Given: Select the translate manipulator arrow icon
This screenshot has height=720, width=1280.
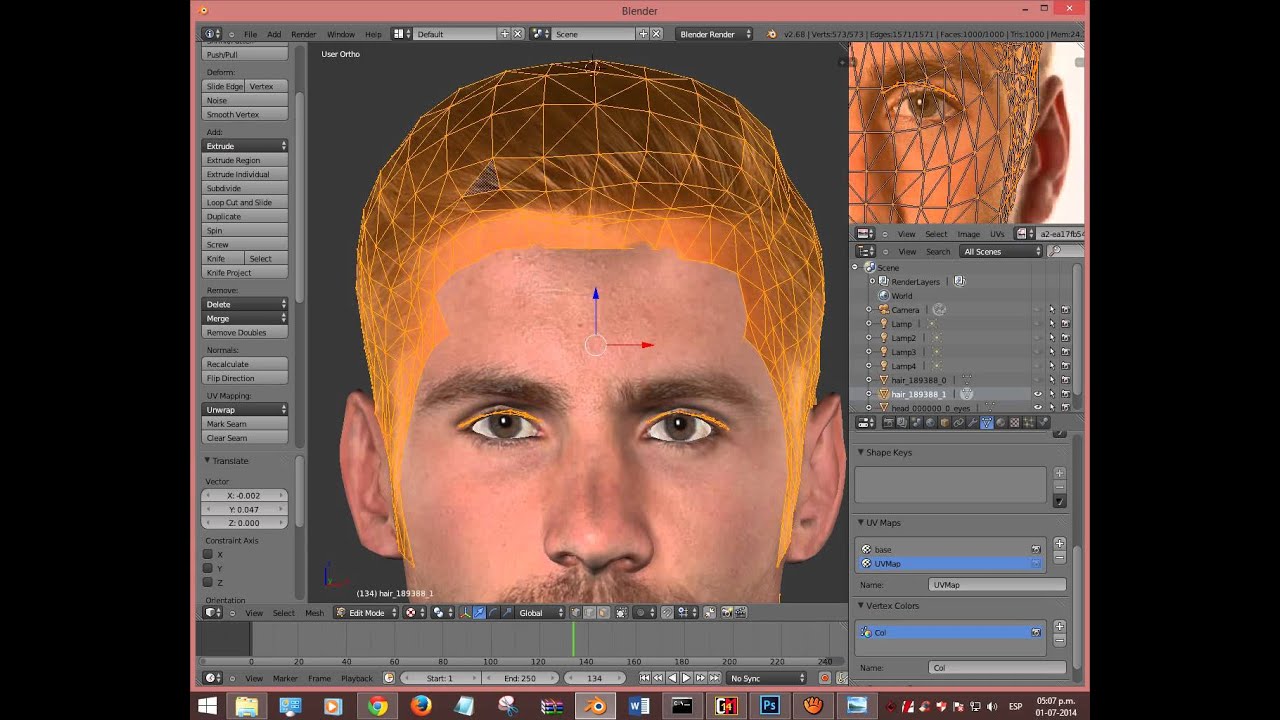Looking at the screenshot, I should (479, 612).
